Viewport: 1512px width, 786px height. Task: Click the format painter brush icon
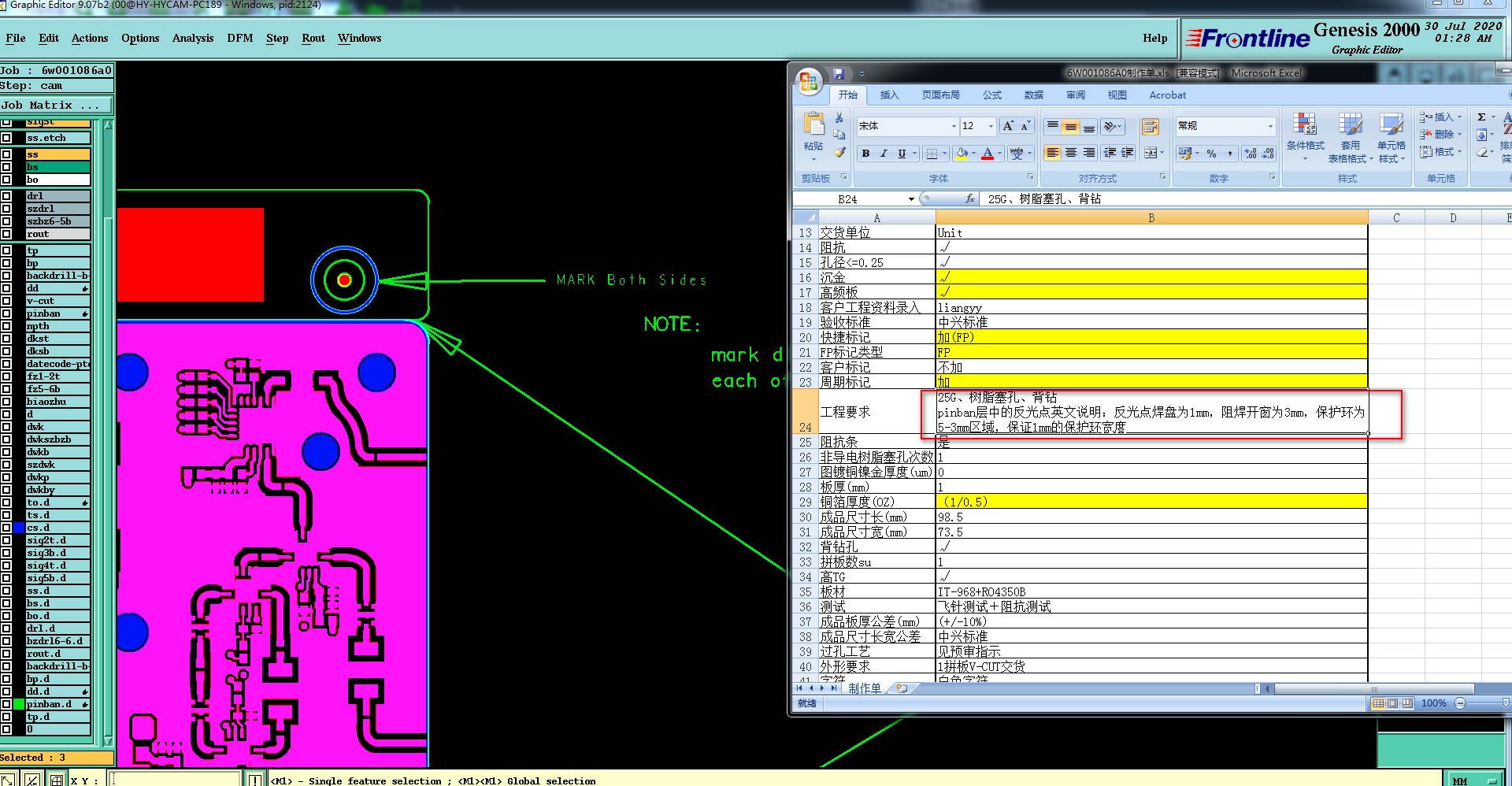click(x=839, y=152)
